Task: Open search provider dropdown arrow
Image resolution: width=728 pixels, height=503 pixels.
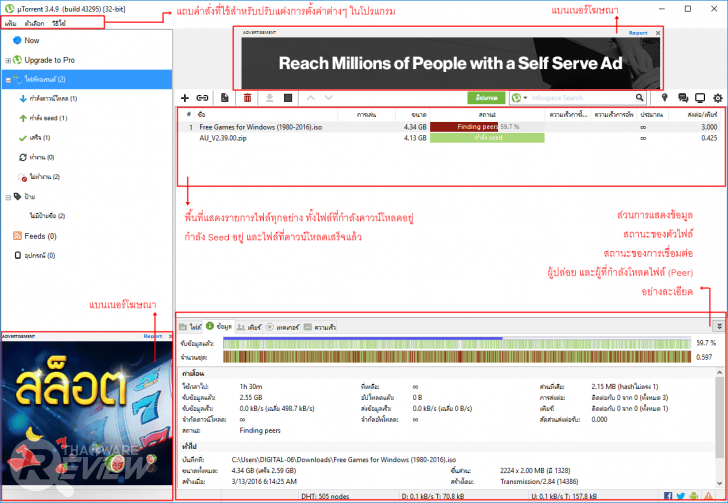Action: point(525,98)
